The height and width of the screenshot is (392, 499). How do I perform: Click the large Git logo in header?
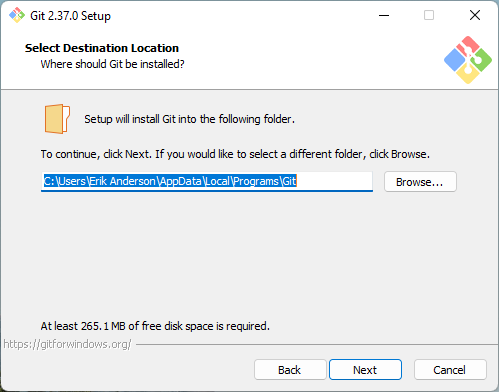[x=468, y=60]
